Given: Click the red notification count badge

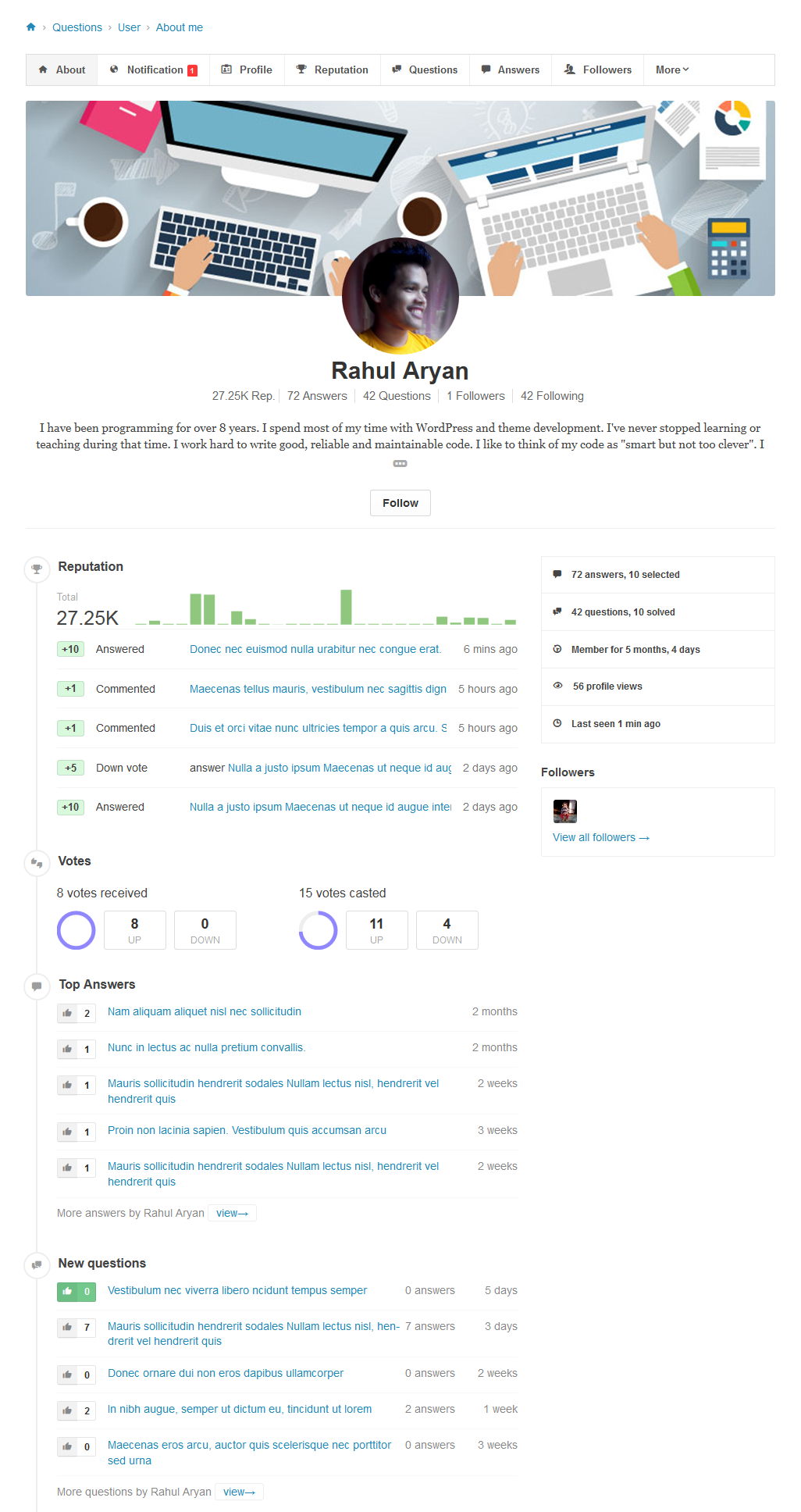Looking at the screenshot, I should pyautogui.click(x=192, y=70).
